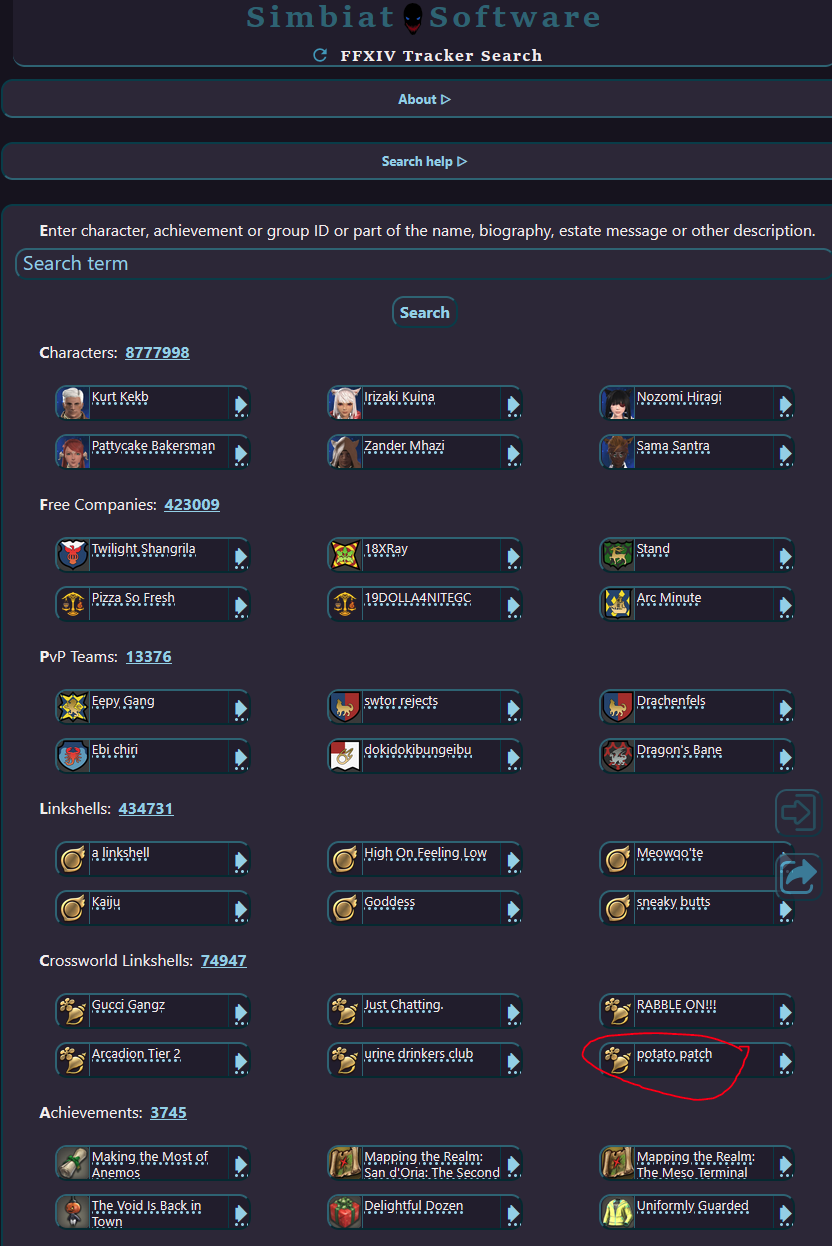
Task: Expand the Search help section
Action: coord(424,161)
